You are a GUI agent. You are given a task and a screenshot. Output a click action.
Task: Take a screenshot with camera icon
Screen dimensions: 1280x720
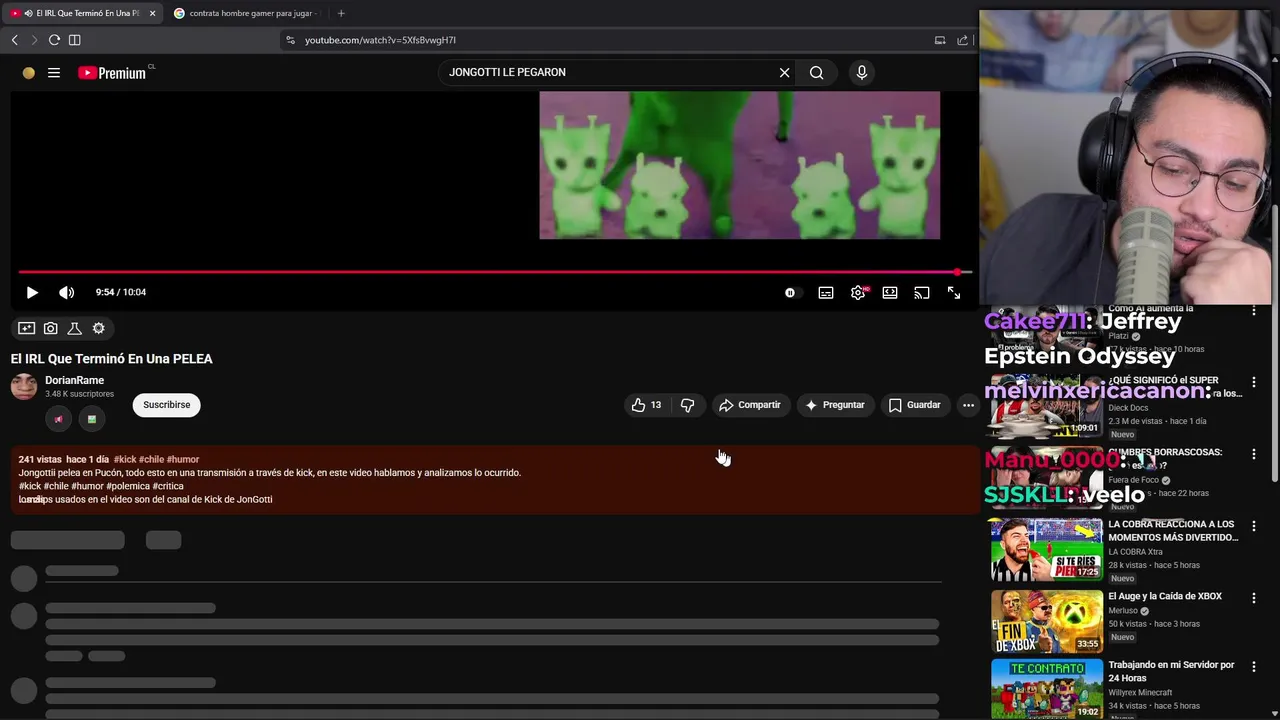coord(51,328)
